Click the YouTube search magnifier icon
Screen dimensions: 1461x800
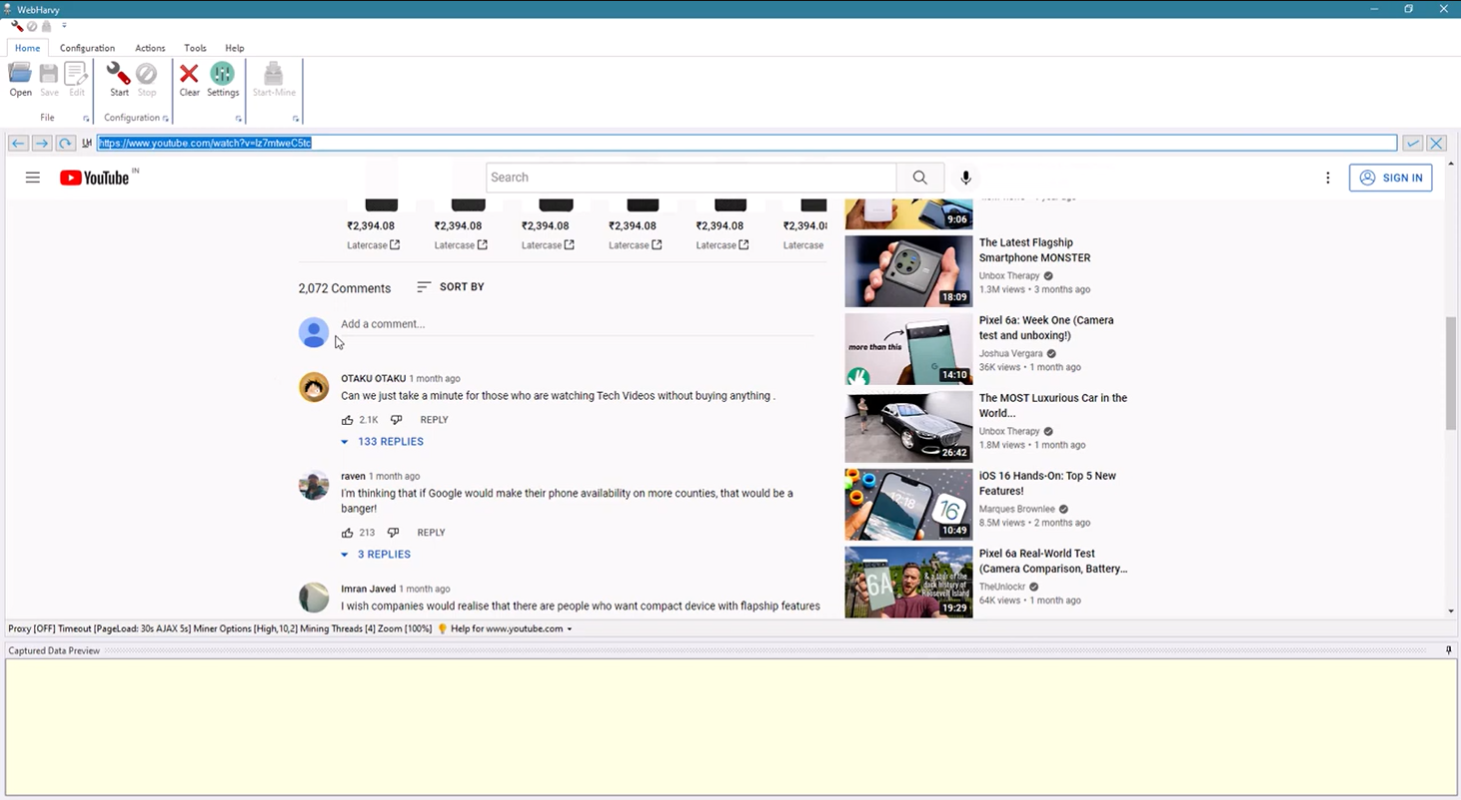coord(919,178)
